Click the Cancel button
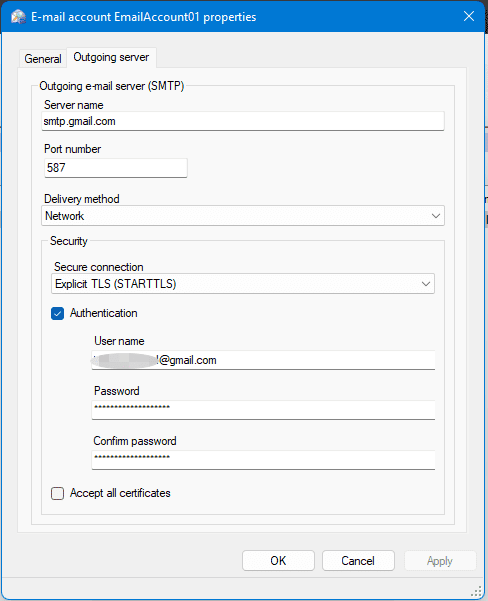488x601 pixels. [358, 561]
